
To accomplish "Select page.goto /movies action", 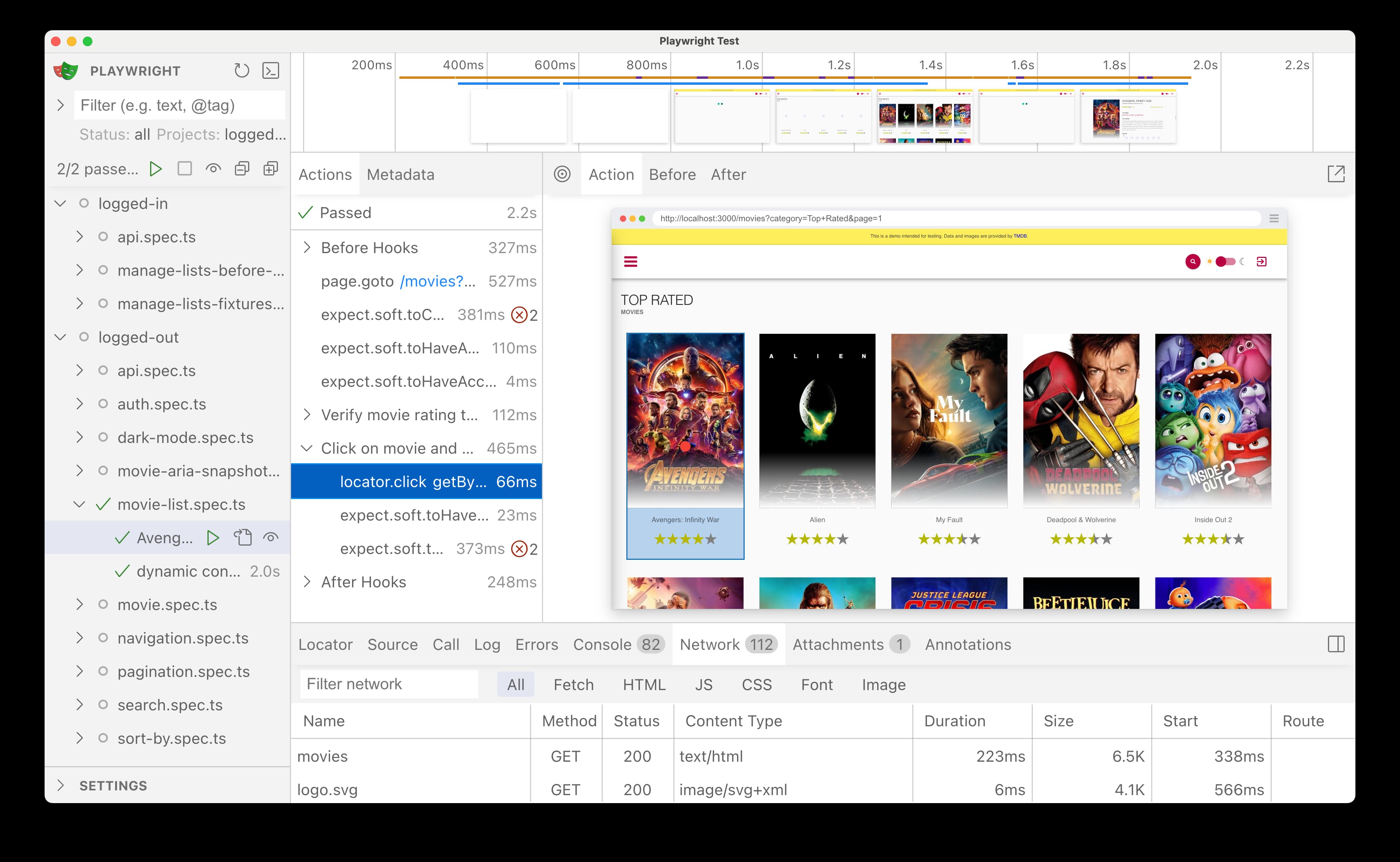I will pyautogui.click(x=416, y=281).
